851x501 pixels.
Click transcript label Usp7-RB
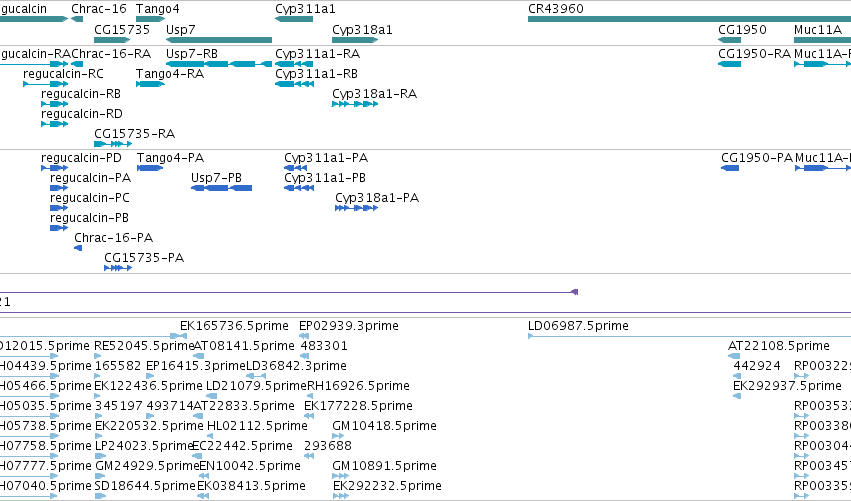pyautogui.click(x=192, y=53)
